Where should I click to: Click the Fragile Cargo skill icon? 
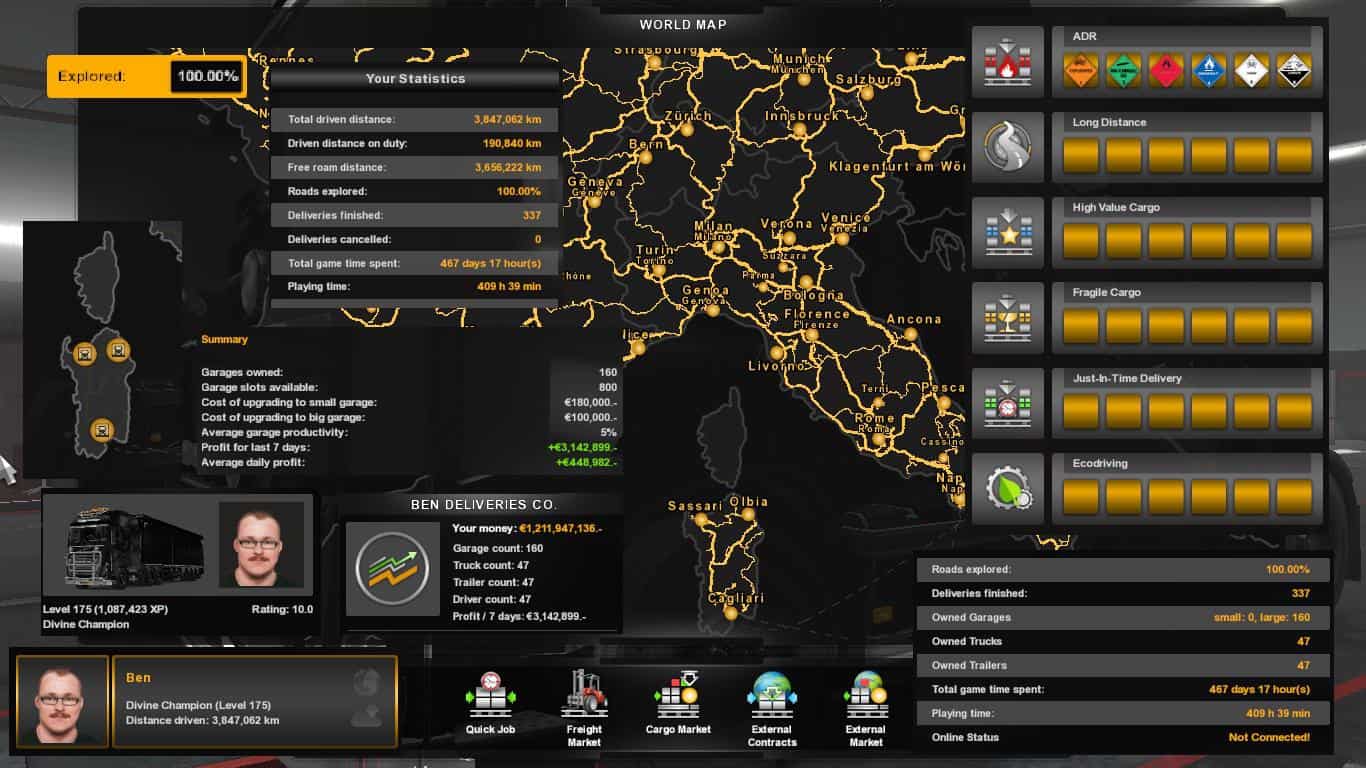coord(1007,318)
